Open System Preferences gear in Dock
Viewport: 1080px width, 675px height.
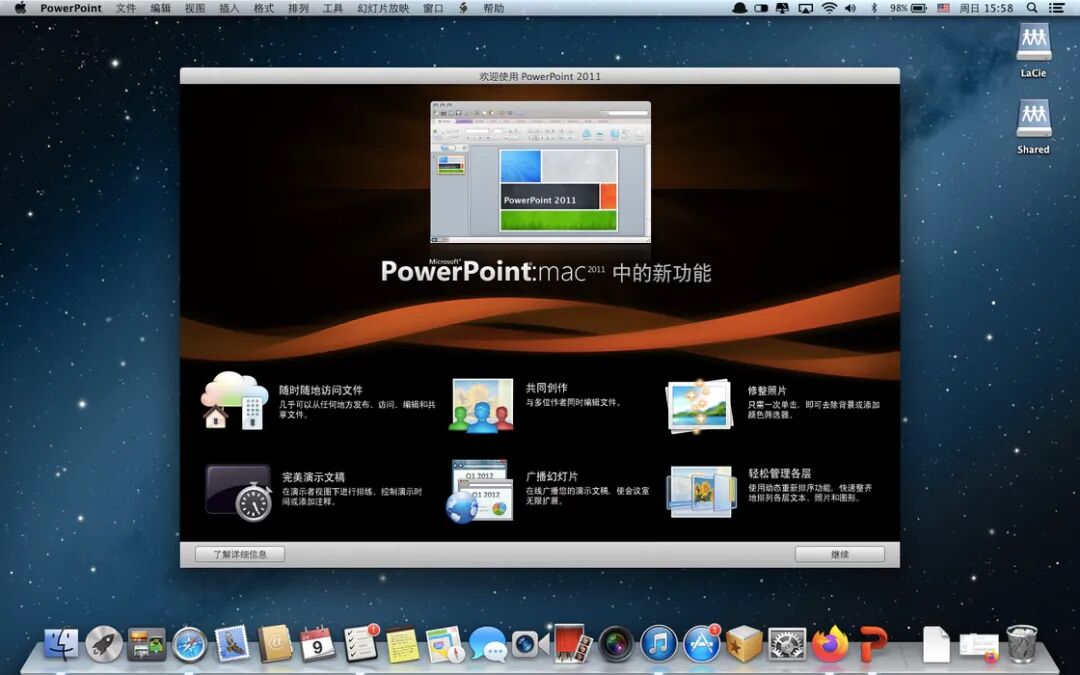787,645
